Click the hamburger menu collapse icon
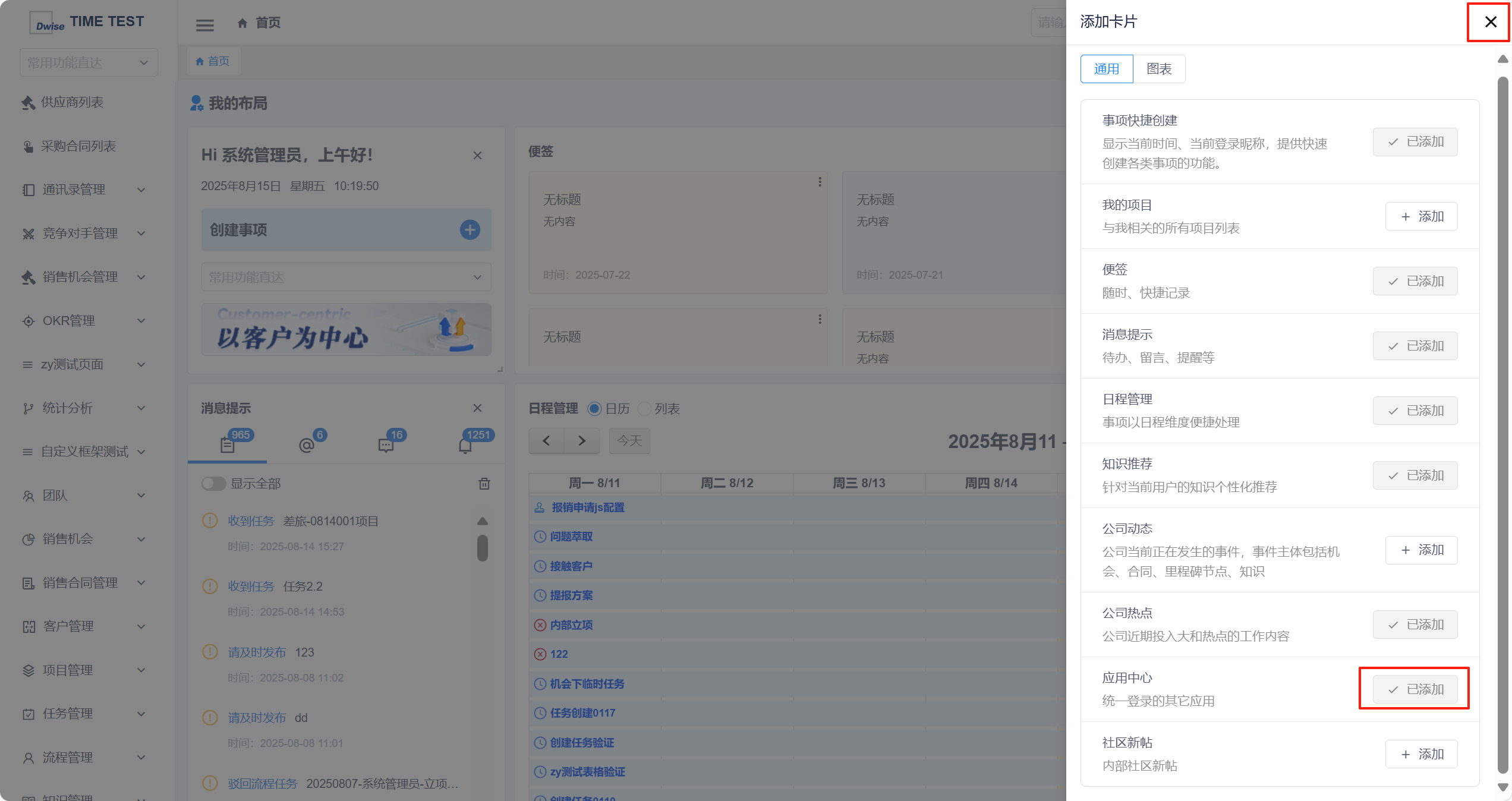 [x=205, y=25]
